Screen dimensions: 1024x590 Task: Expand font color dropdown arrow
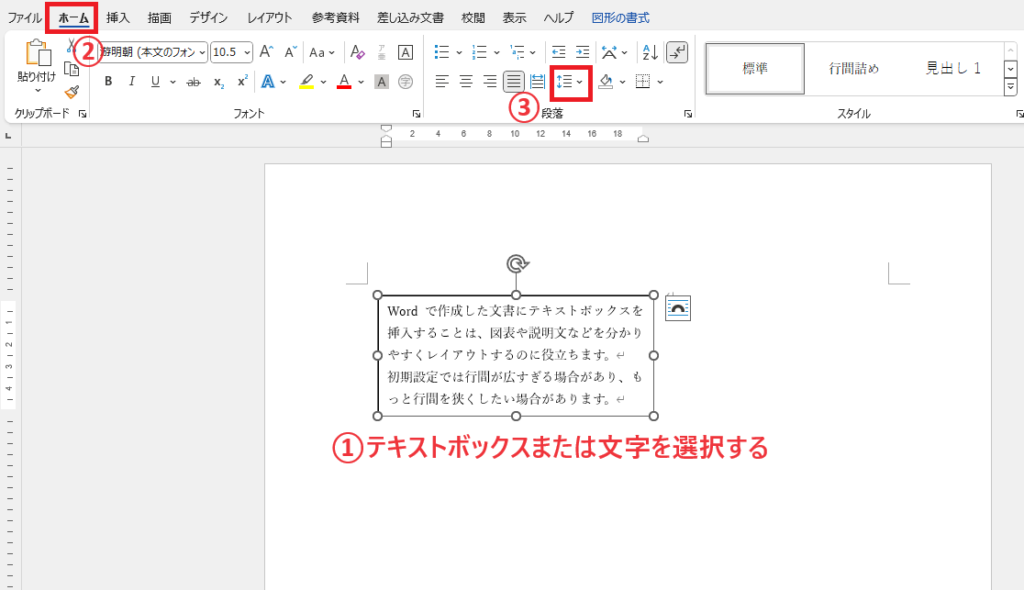360,82
